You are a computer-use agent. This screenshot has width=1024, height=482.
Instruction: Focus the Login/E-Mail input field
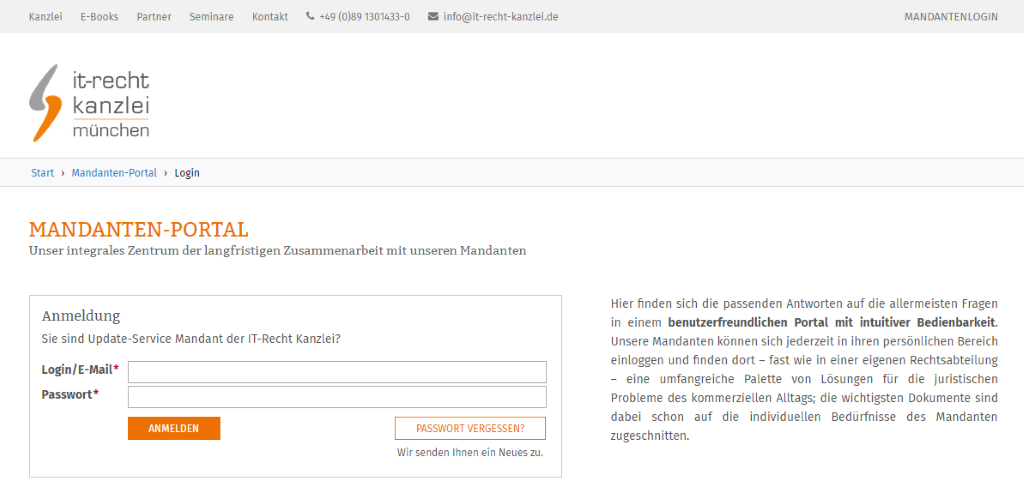(337, 372)
